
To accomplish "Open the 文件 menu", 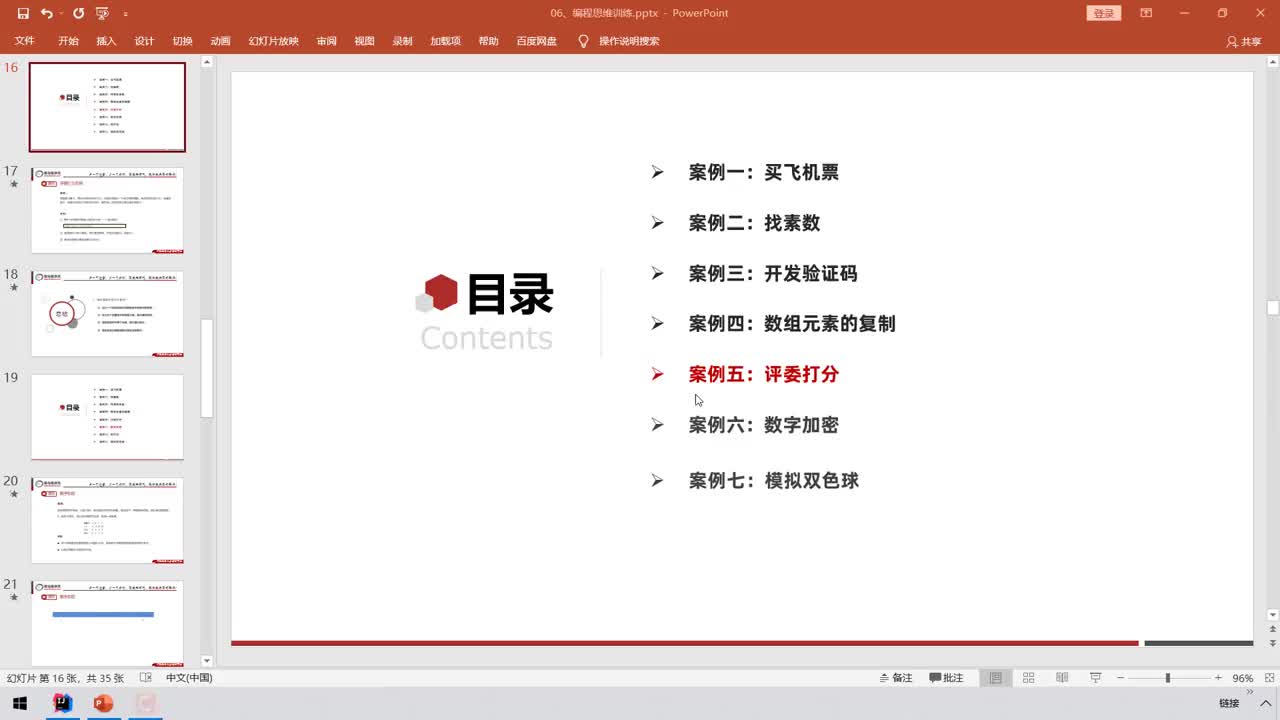I will 25,41.
